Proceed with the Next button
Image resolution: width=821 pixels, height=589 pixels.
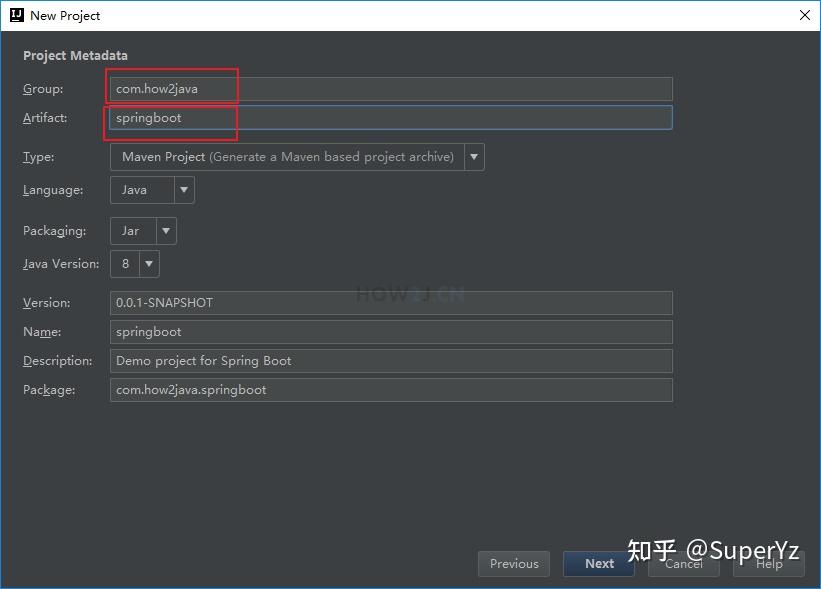coord(599,564)
